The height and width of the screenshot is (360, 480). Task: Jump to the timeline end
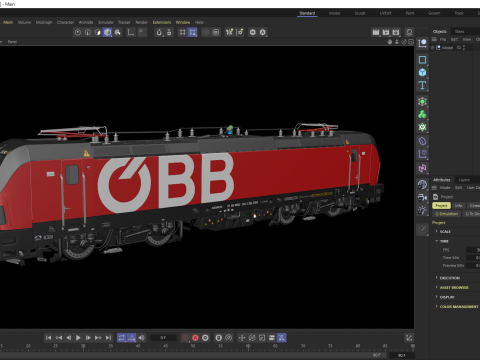point(108,338)
